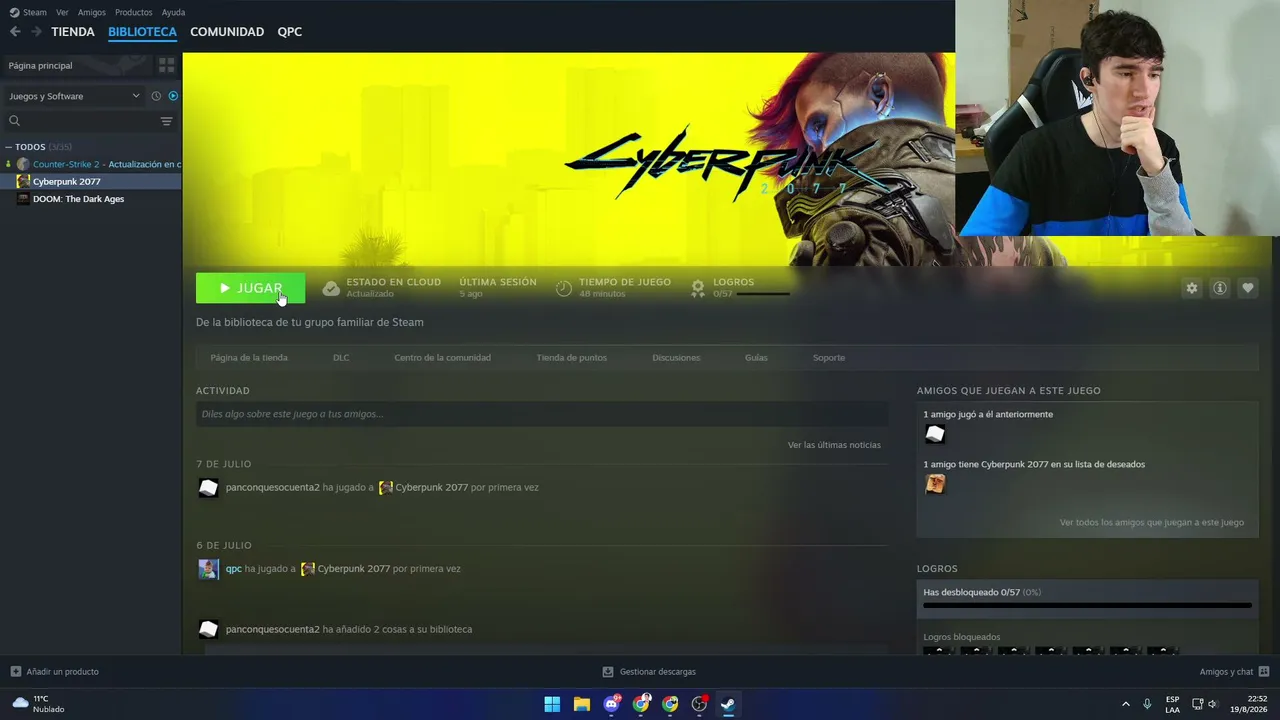Open Tienda de puntos link
The width and height of the screenshot is (1280, 720).
(571, 358)
